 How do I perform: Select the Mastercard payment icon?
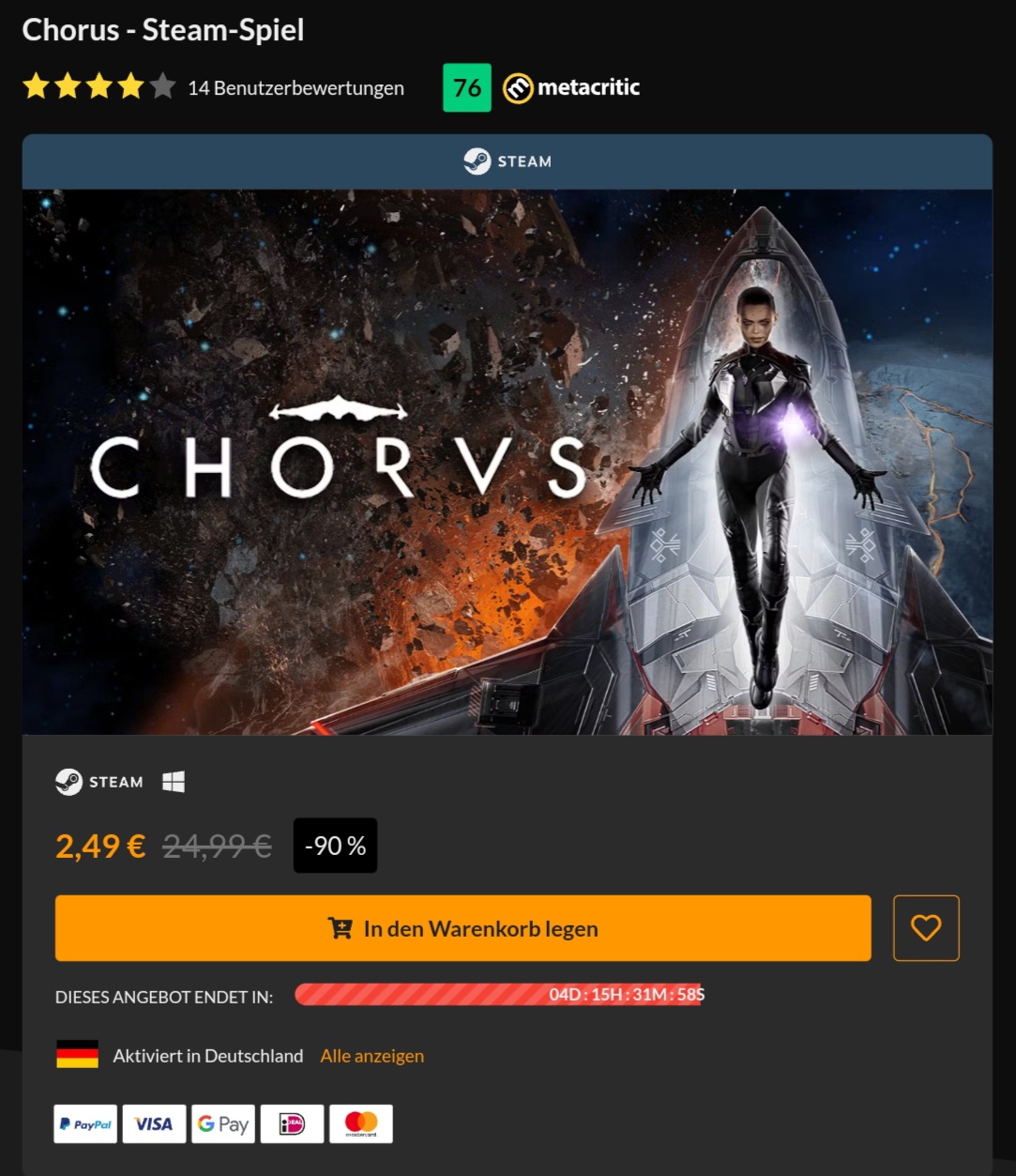pos(361,1123)
